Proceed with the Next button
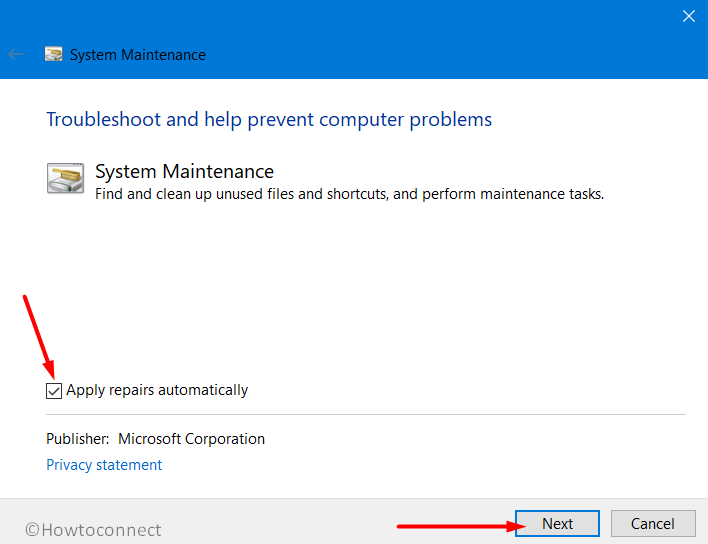708x544 pixels. (x=557, y=524)
